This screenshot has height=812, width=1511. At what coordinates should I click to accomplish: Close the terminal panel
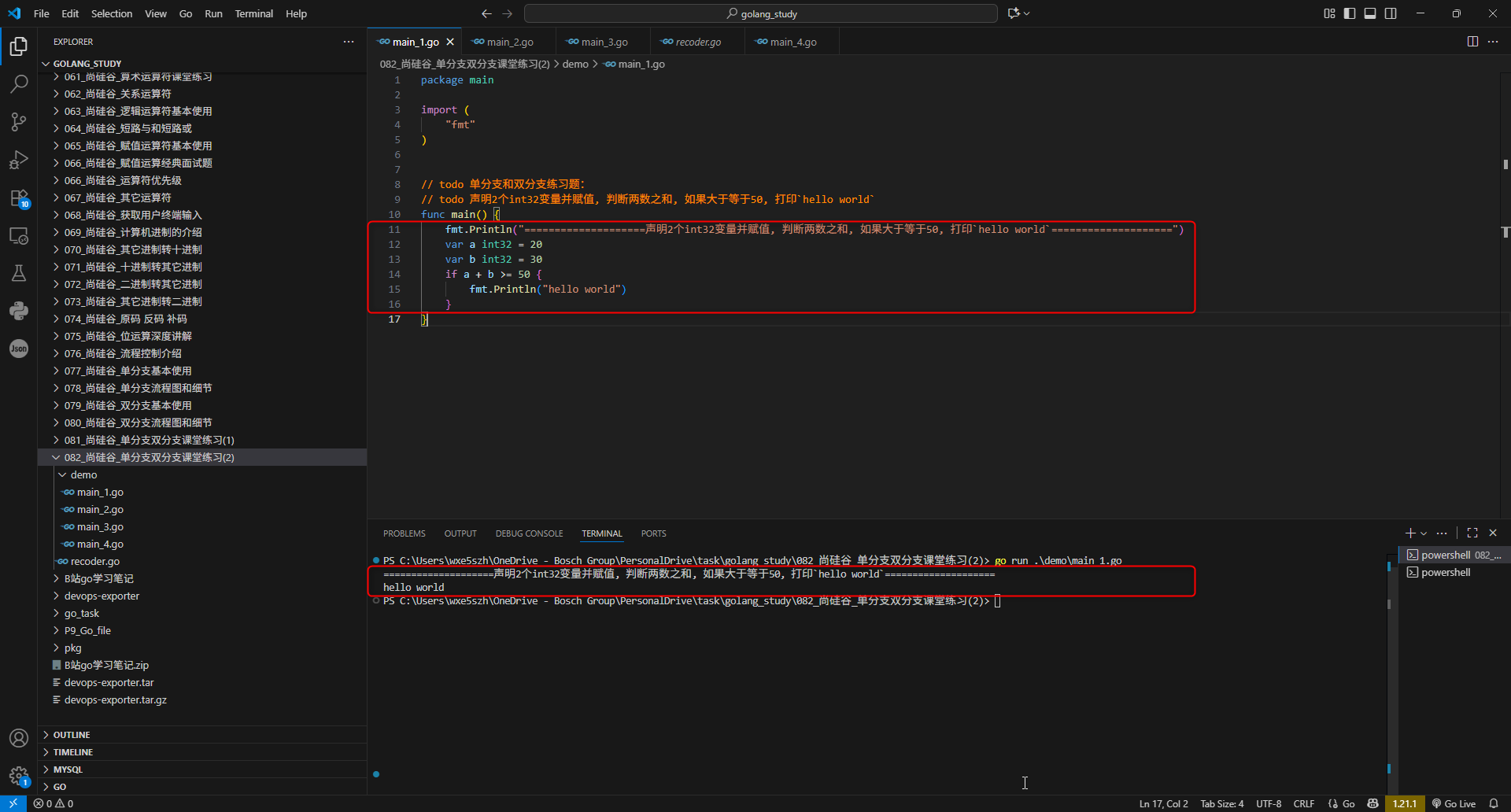[x=1493, y=533]
